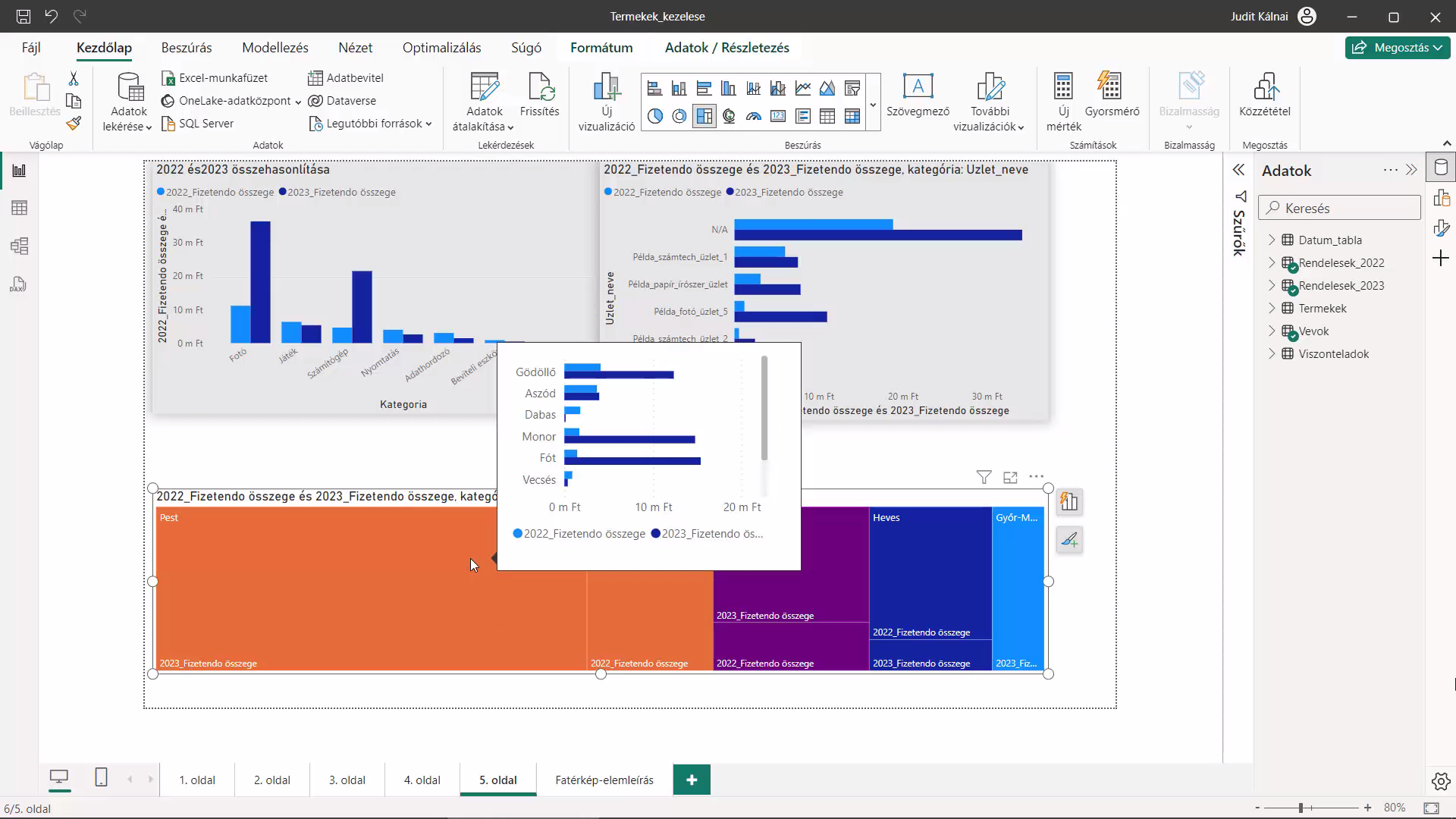Collapse the Szűrők filters pane
Image resolution: width=1456 pixels, height=819 pixels.
click(1238, 170)
